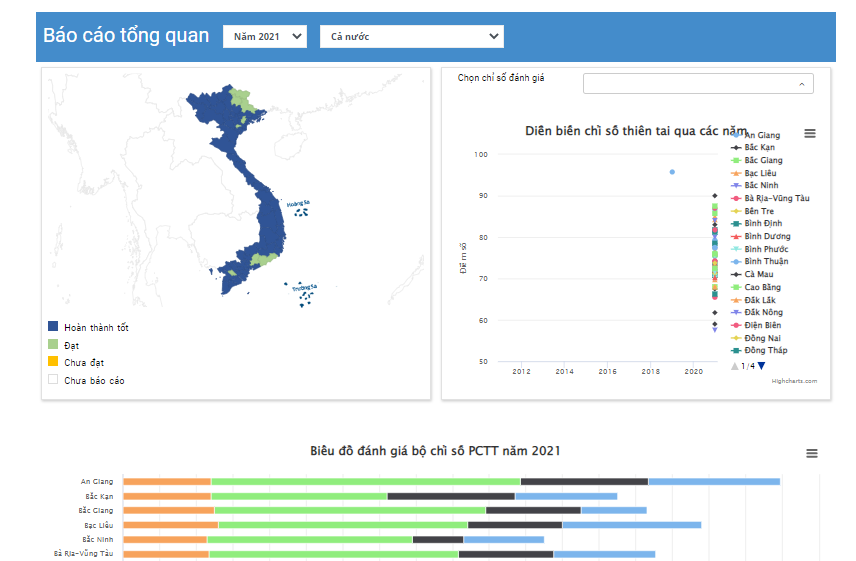Click the 2019 data point in chart
The width and height of the screenshot is (856, 561).
[672, 172]
